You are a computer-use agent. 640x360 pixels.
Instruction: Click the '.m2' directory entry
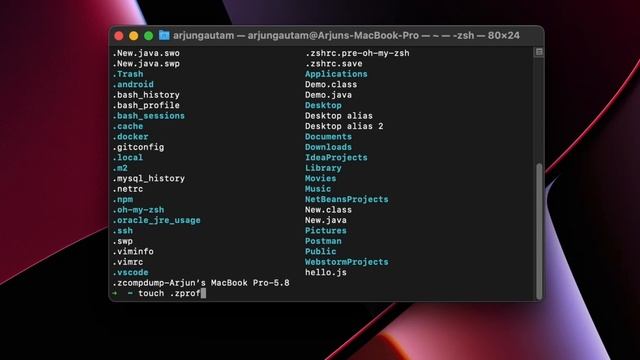click(120, 168)
